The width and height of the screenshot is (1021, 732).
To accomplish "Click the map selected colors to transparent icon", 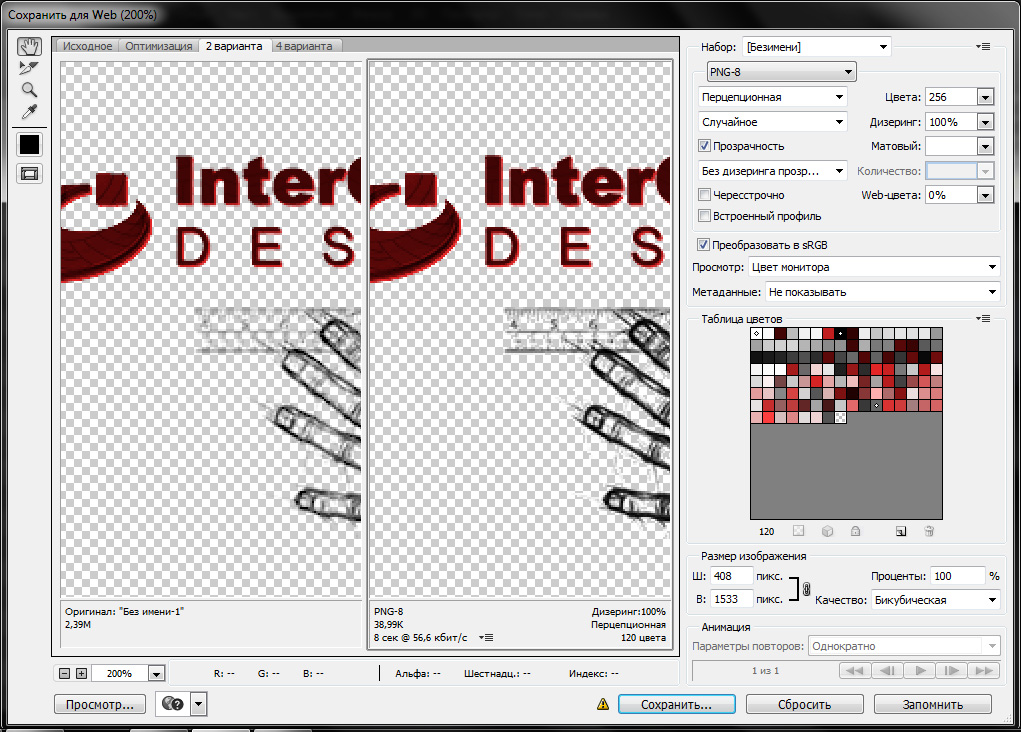I will (799, 531).
